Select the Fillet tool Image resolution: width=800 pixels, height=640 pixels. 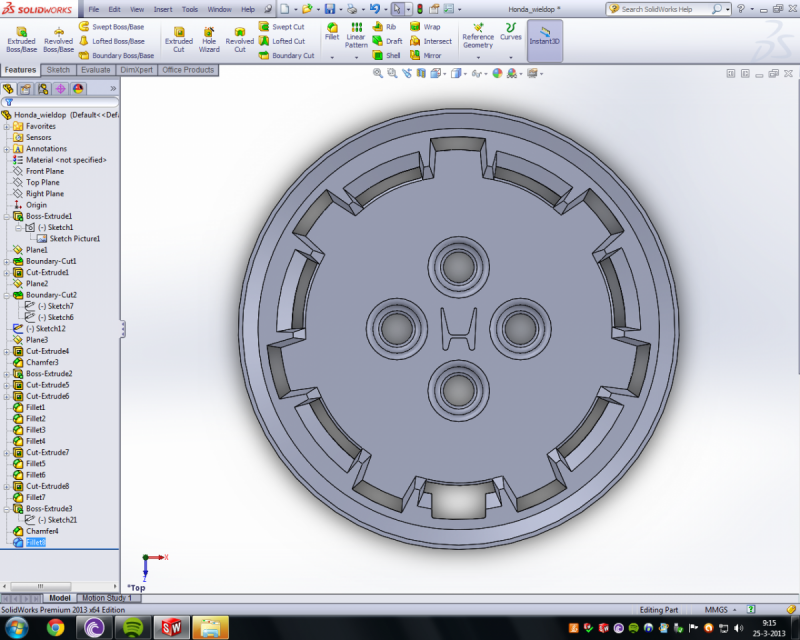[332, 32]
